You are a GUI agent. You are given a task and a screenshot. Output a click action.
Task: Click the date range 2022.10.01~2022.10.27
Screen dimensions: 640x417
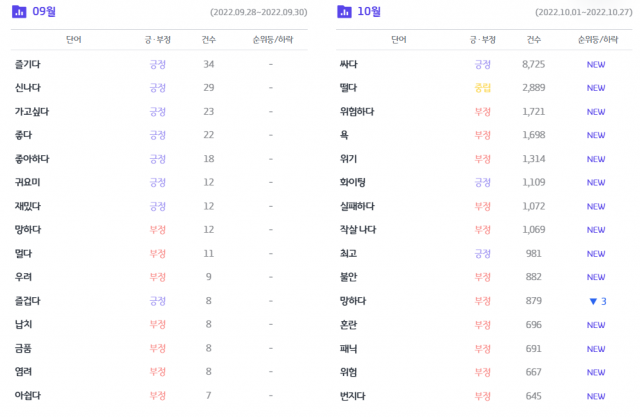(584, 12)
